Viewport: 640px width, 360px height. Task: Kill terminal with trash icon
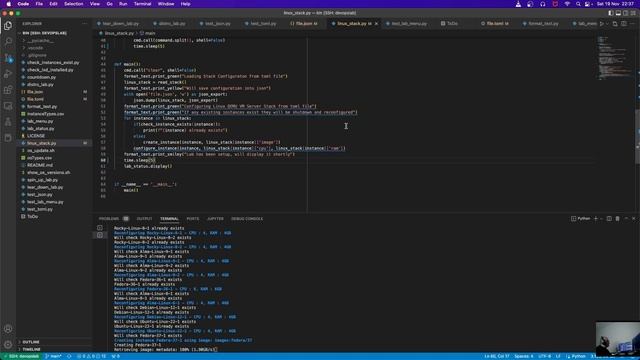point(617,219)
